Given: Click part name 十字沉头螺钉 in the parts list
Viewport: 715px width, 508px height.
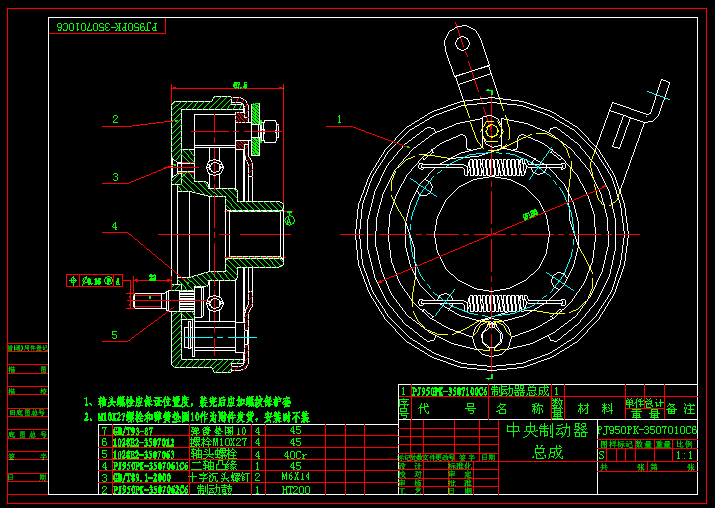Looking at the screenshot, I should point(220,477).
